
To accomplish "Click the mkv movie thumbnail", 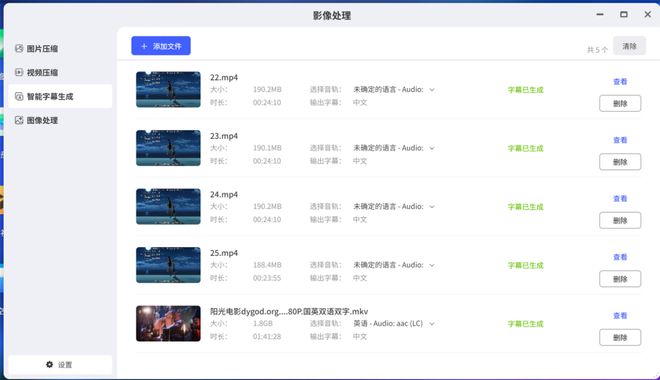I will coord(168,323).
